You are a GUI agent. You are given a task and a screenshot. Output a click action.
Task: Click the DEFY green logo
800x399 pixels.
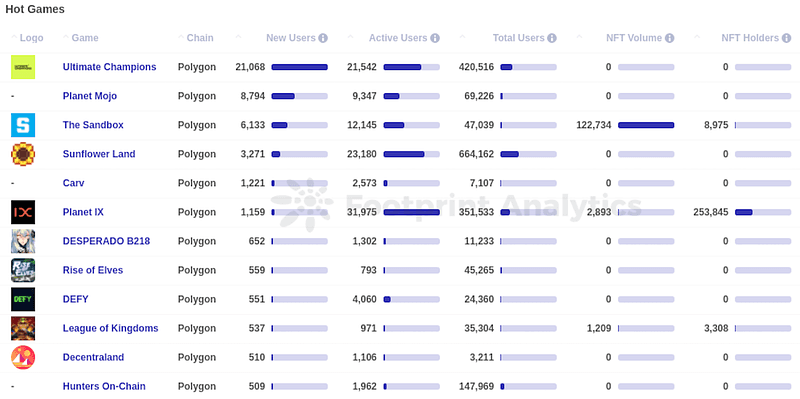(x=23, y=300)
